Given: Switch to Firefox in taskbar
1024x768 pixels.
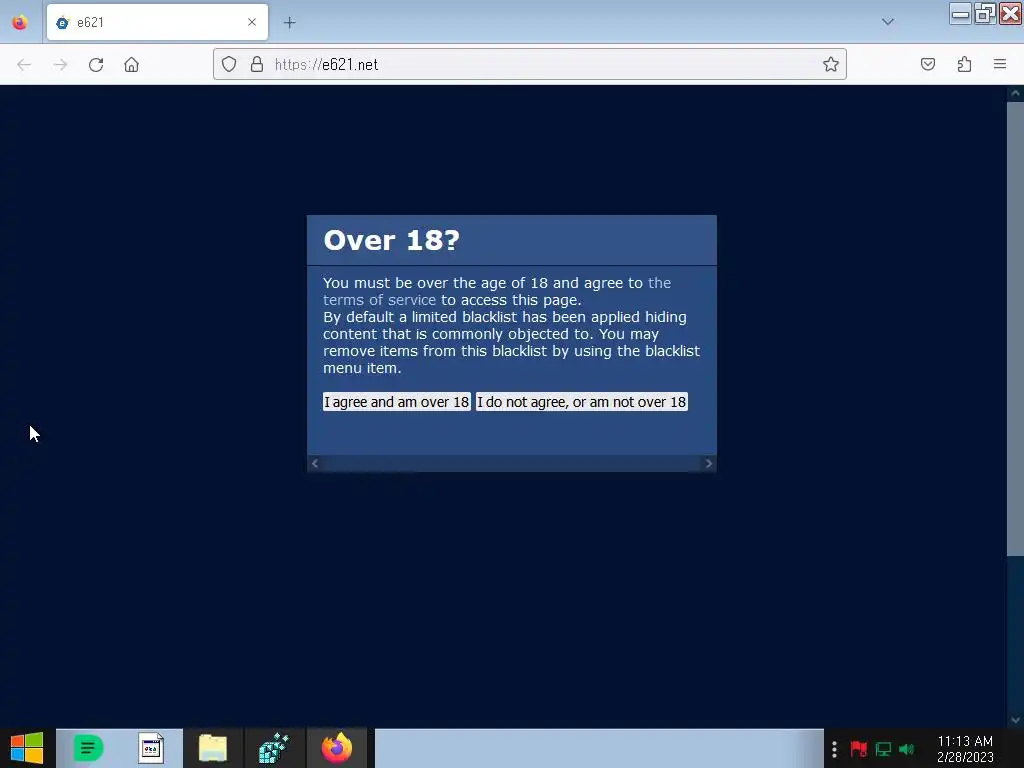Looking at the screenshot, I should pyautogui.click(x=337, y=748).
